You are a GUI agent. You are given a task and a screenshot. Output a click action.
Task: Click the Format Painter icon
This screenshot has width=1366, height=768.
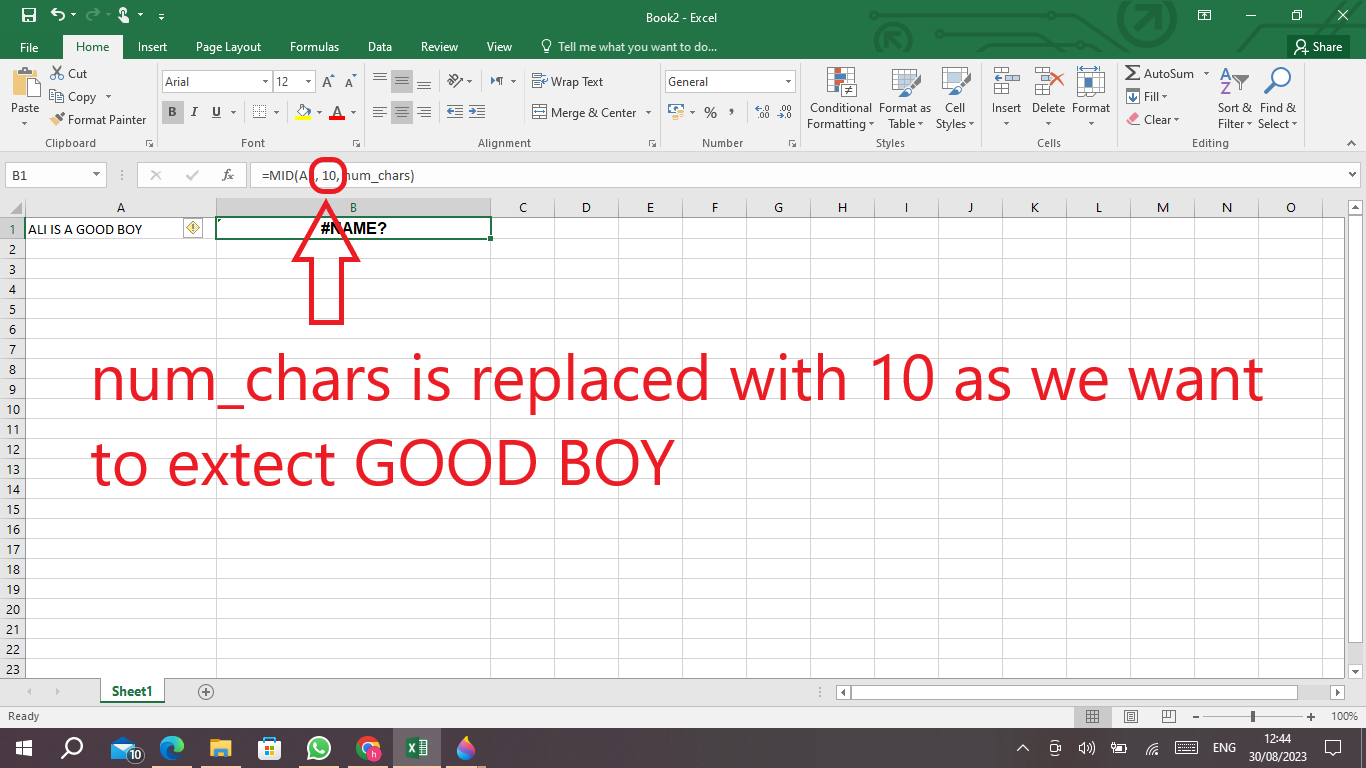(57, 120)
